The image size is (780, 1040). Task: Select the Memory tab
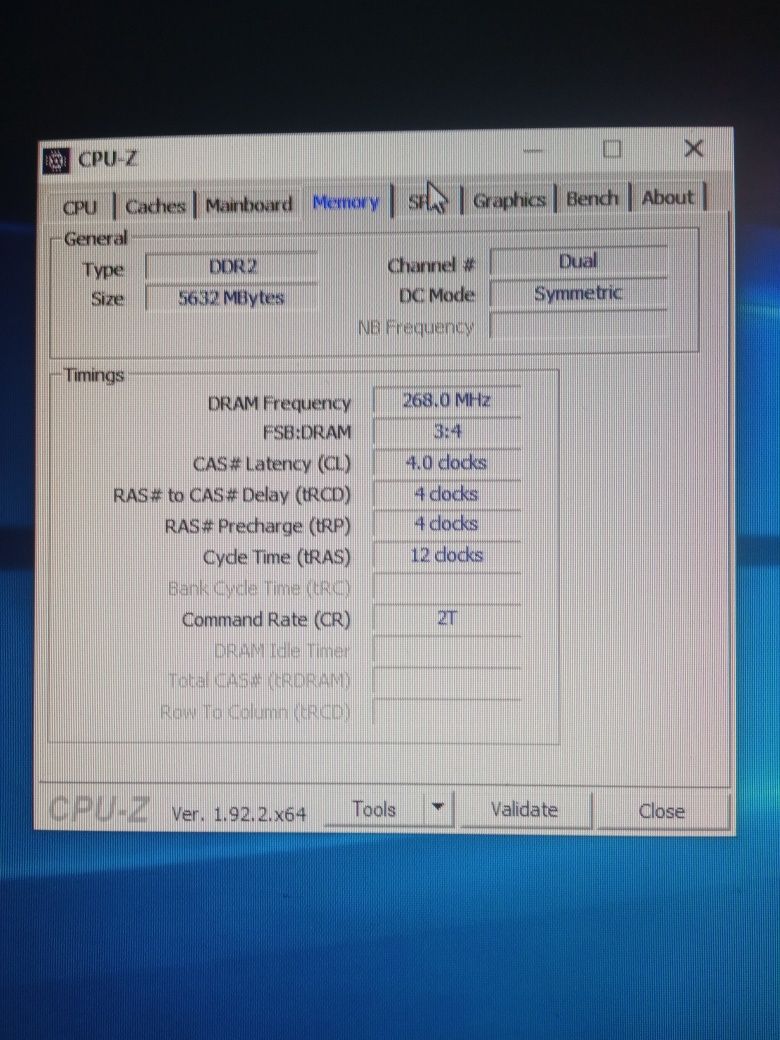pyautogui.click(x=346, y=202)
